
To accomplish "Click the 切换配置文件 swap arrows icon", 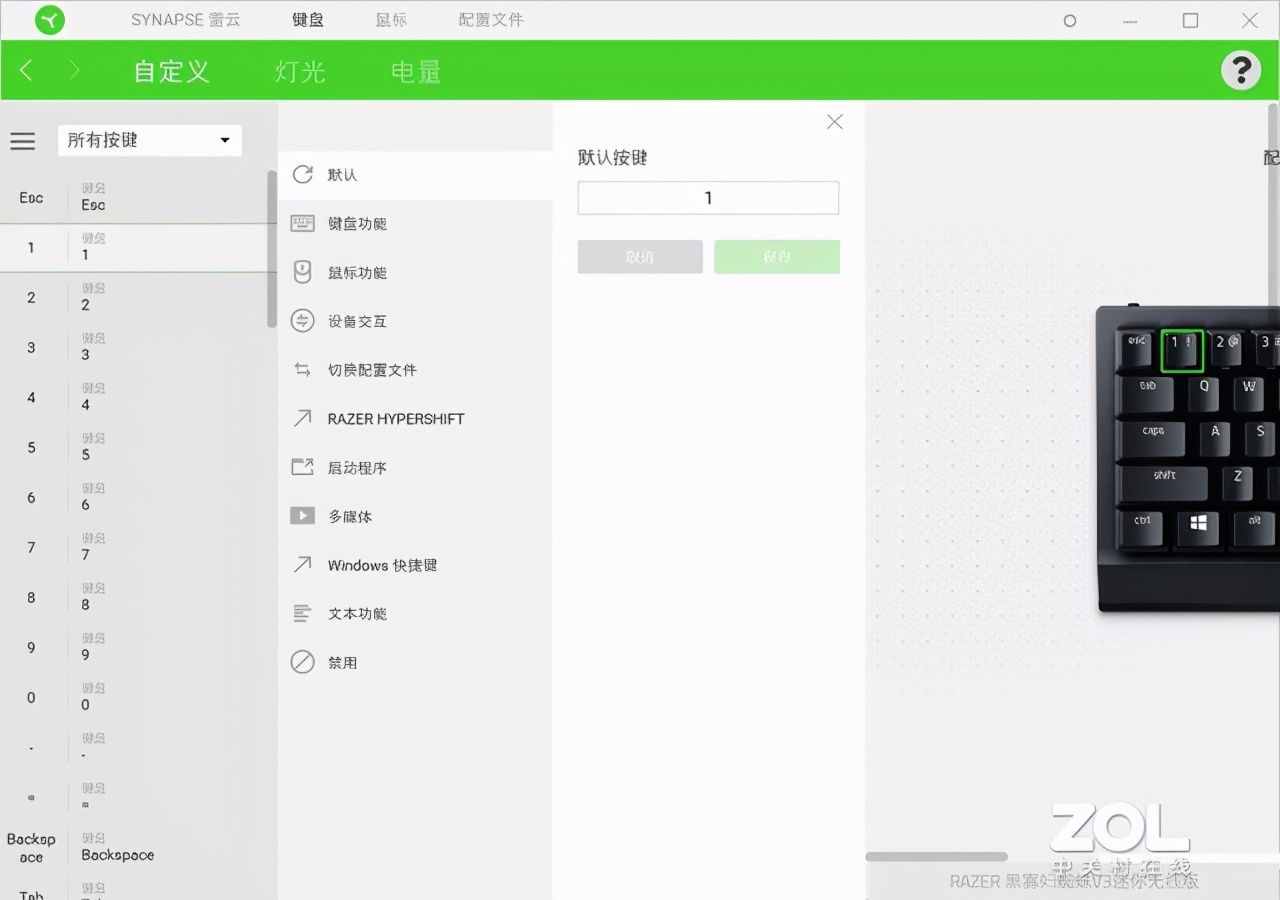I will 302,370.
